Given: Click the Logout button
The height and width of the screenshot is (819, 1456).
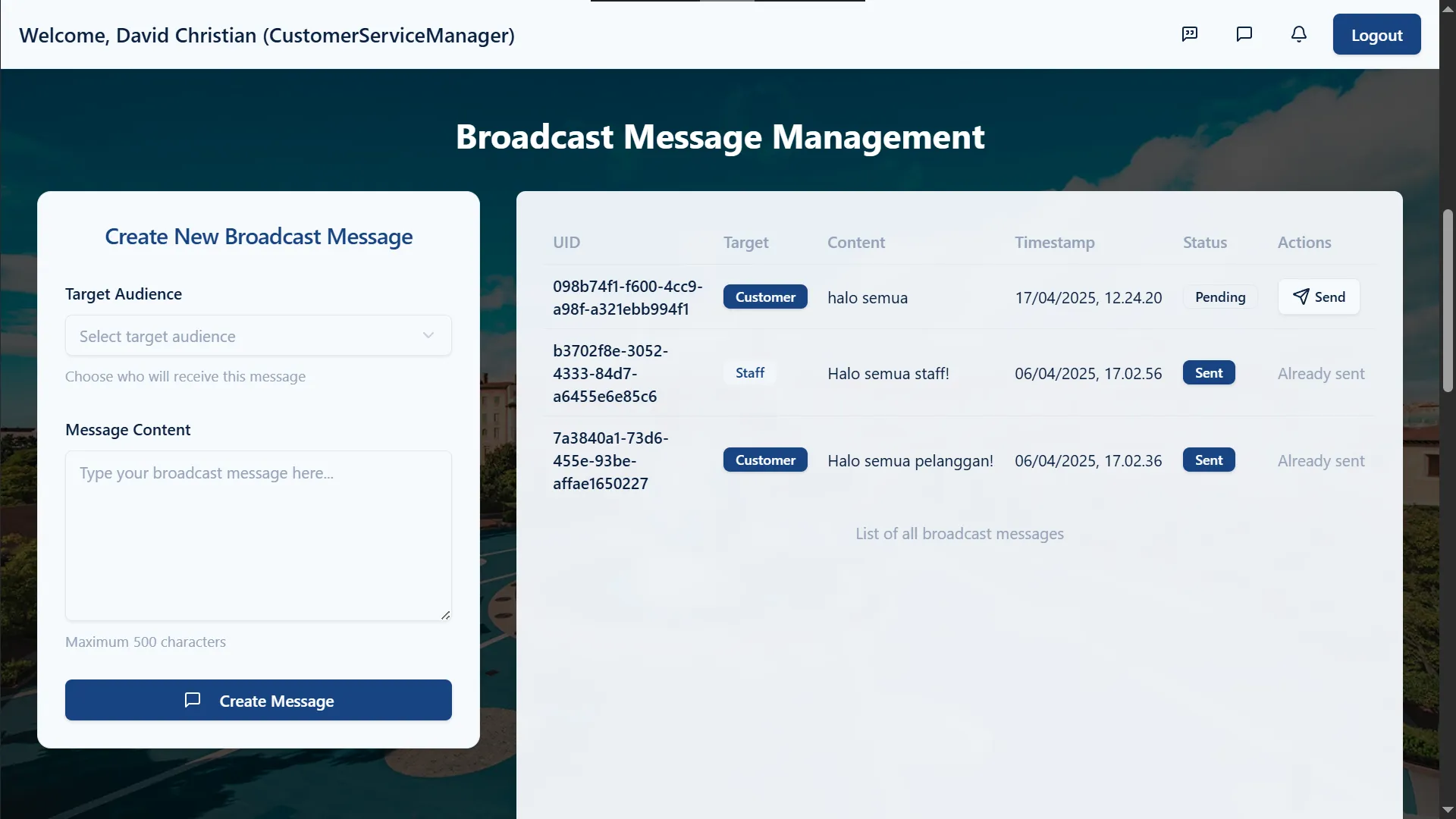Looking at the screenshot, I should coord(1376,35).
